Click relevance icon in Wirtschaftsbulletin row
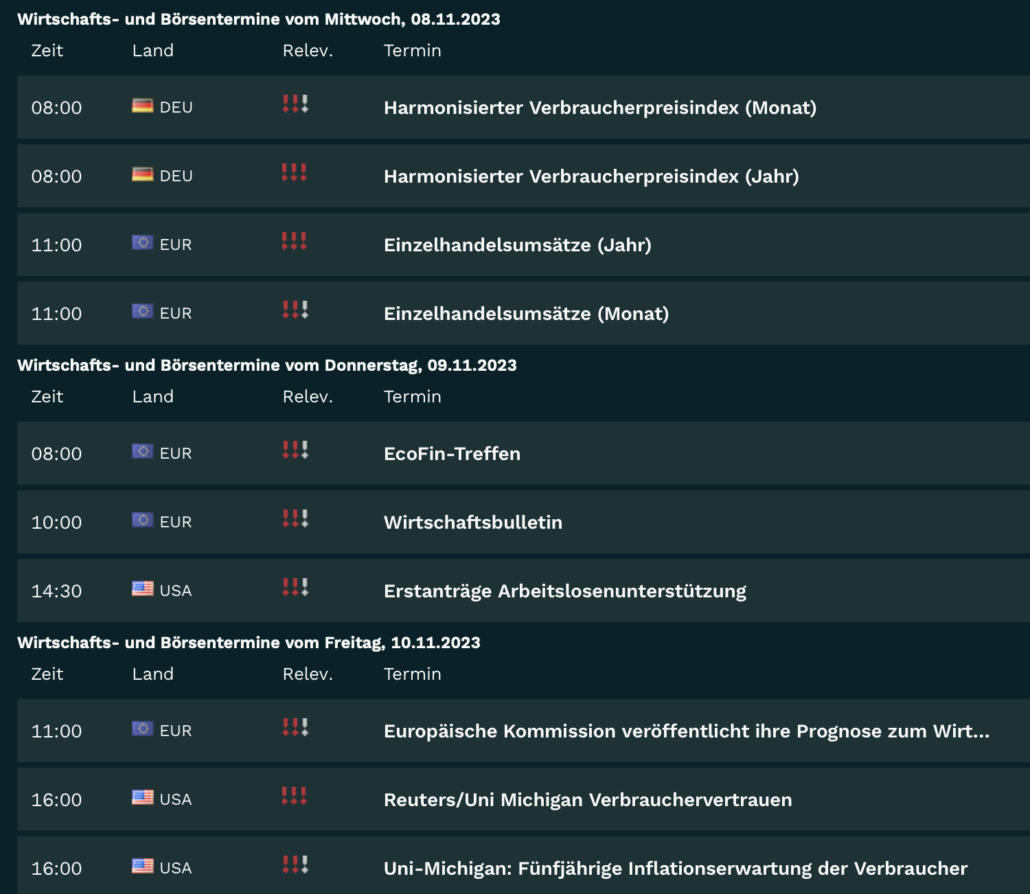The width and height of the screenshot is (1030, 894). (295, 519)
